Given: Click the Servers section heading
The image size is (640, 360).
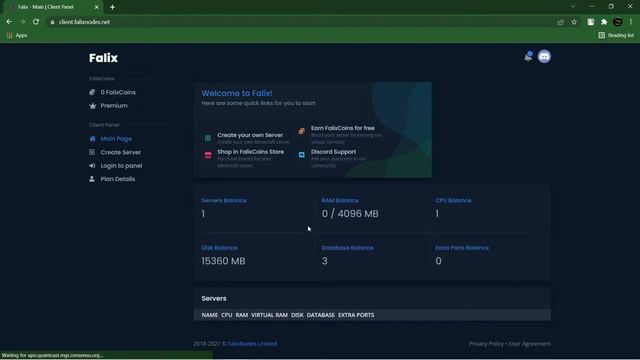Looking at the screenshot, I should coord(214,298).
